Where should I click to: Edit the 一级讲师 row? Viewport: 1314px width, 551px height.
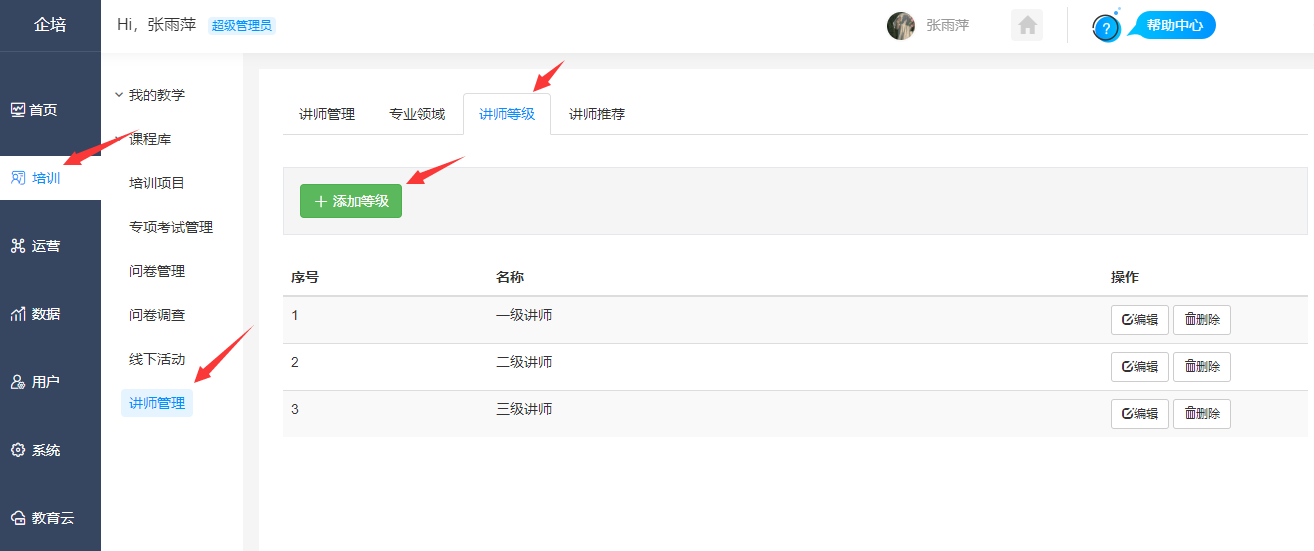(x=1140, y=320)
